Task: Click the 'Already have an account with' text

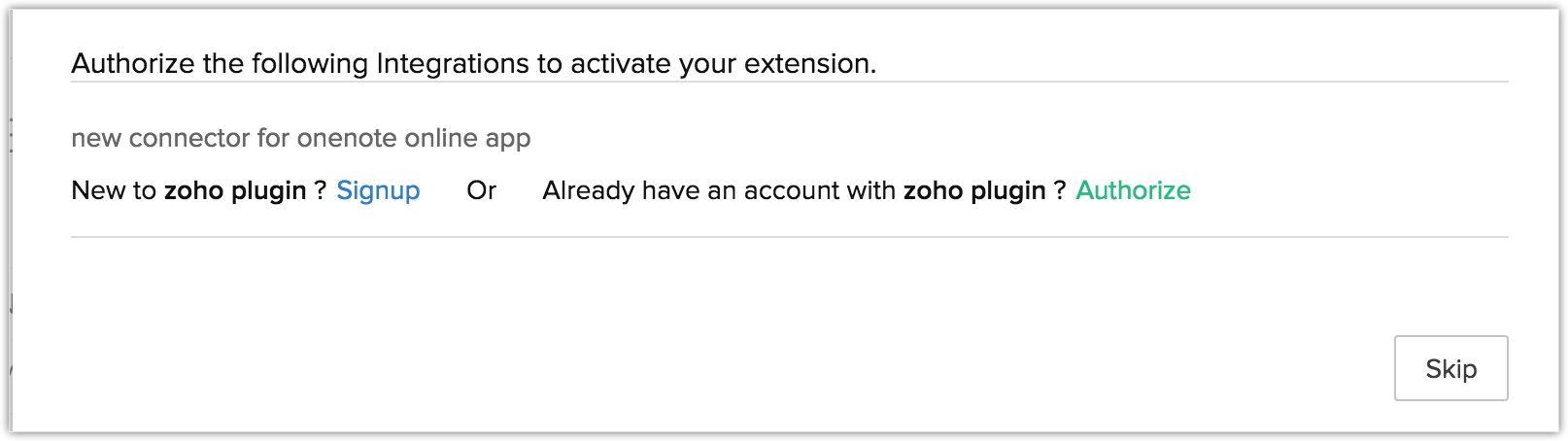Action: (719, 190)
